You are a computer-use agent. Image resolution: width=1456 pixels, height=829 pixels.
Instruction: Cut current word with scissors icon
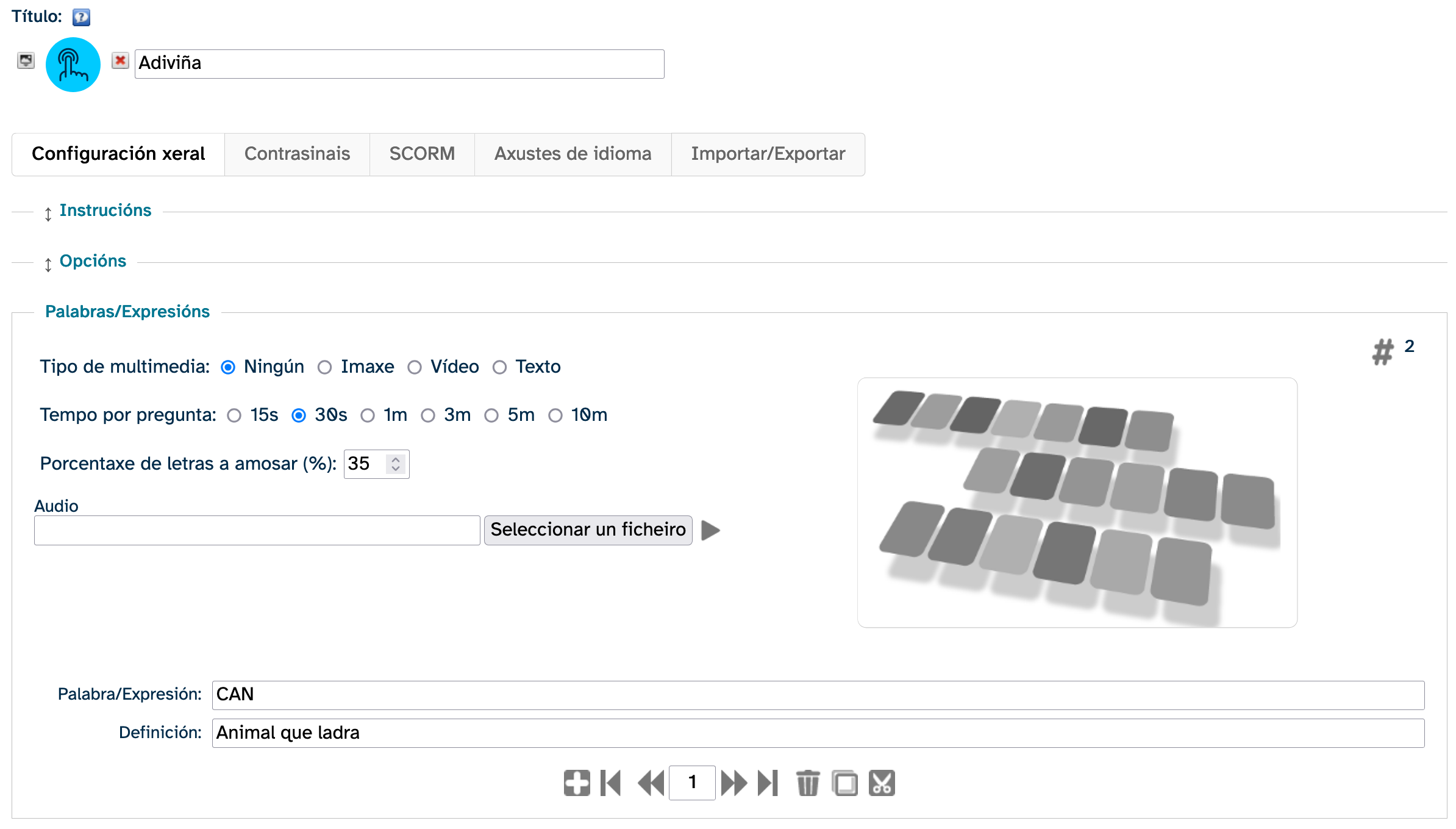pyautogui.click(x=882, y=783)
